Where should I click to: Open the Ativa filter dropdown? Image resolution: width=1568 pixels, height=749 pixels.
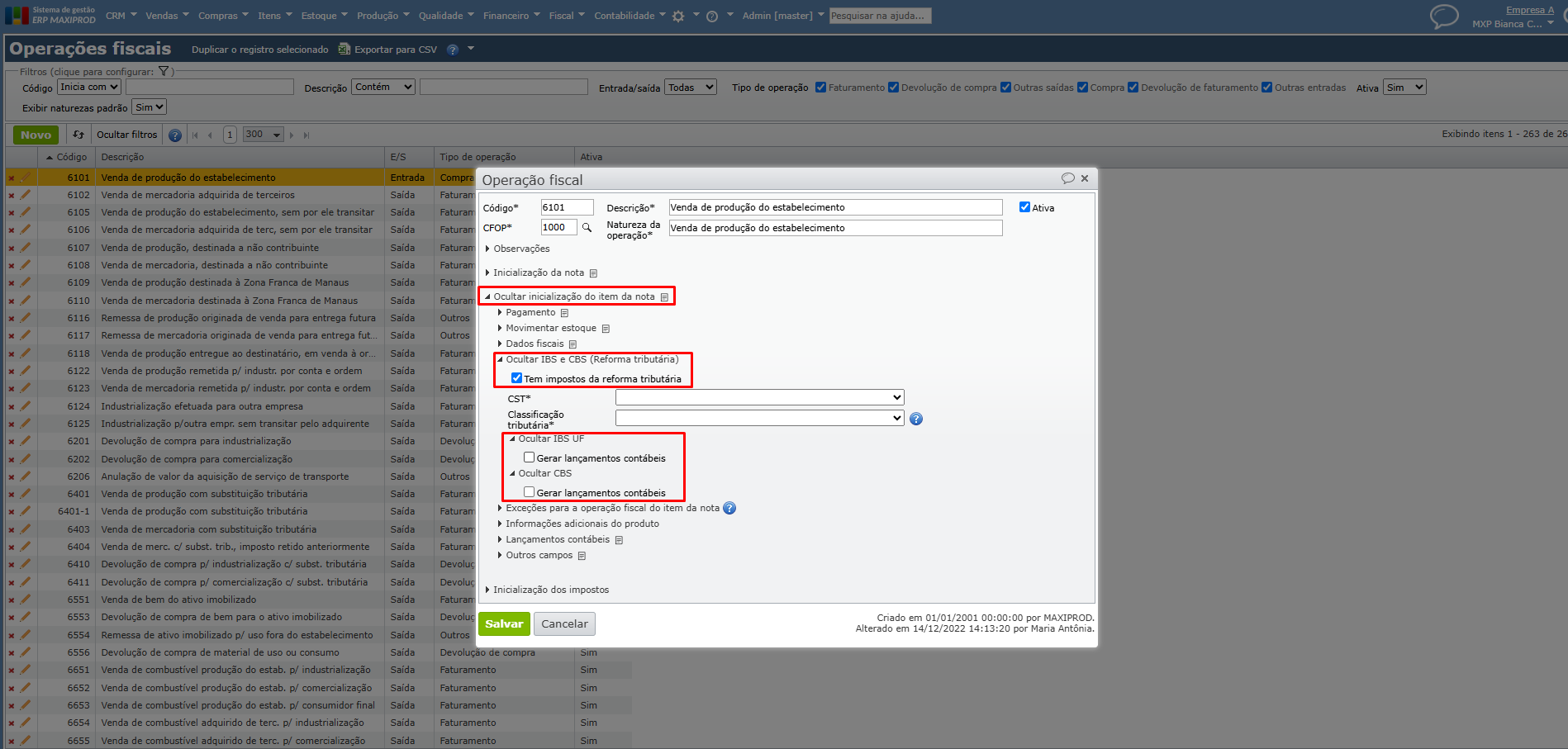(x=1405, y=87)
